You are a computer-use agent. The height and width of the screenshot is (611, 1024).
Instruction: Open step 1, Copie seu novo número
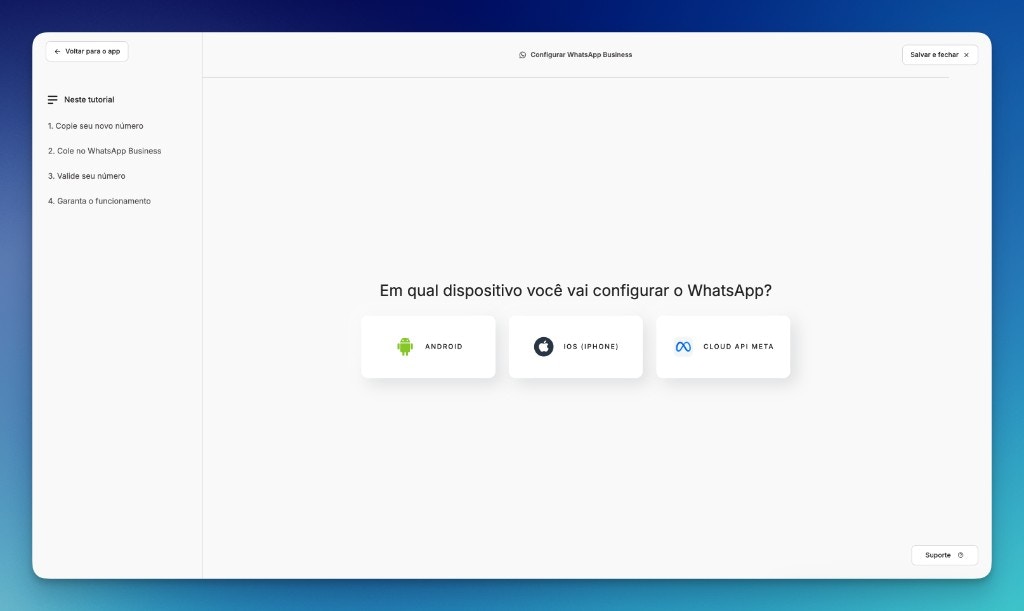pos(95,126)
